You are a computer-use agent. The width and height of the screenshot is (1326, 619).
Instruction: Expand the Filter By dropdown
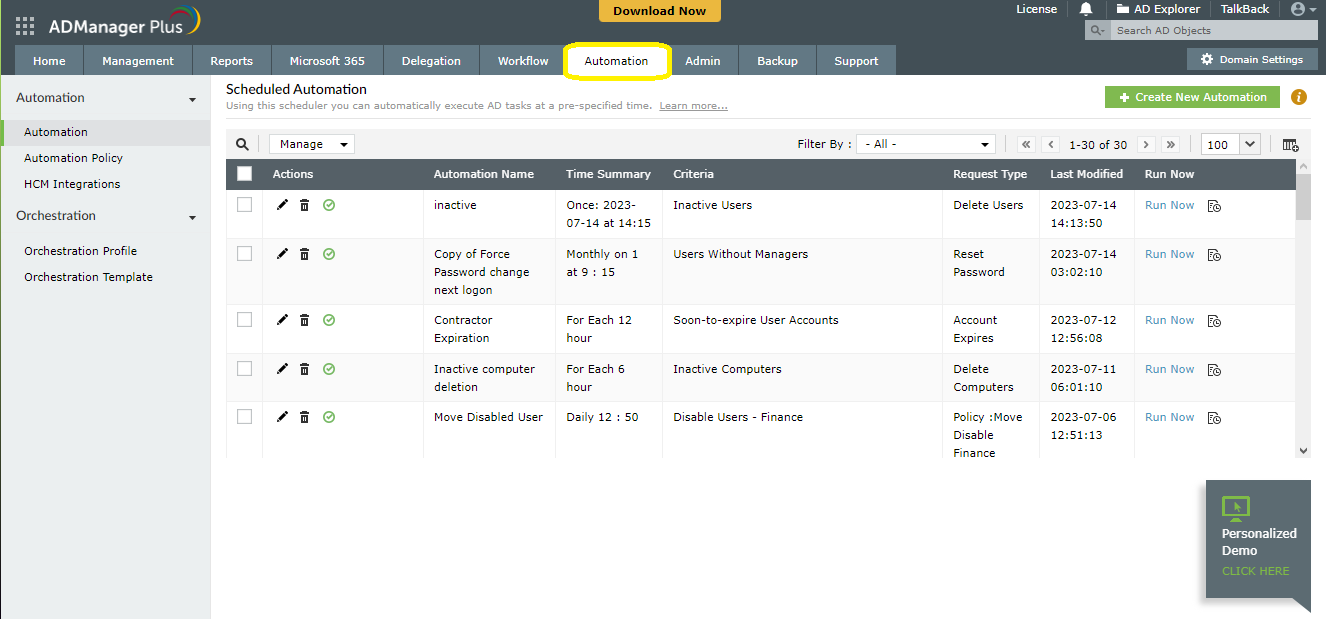pos(926,144)
